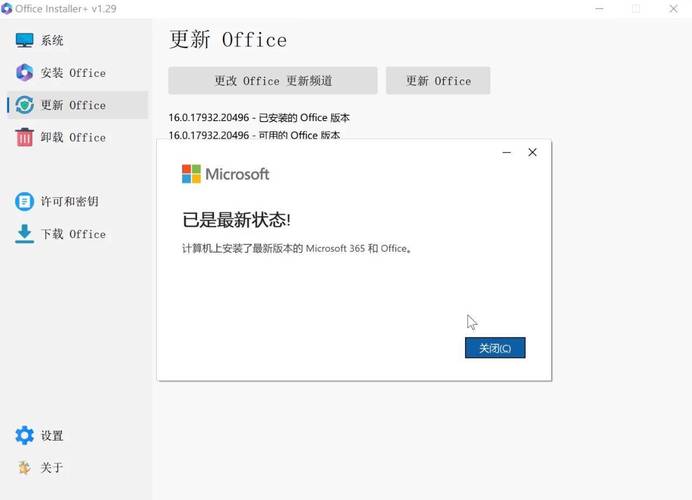
Task: Click the 关闭(C) button in dialog
Action: pos(495,348)
